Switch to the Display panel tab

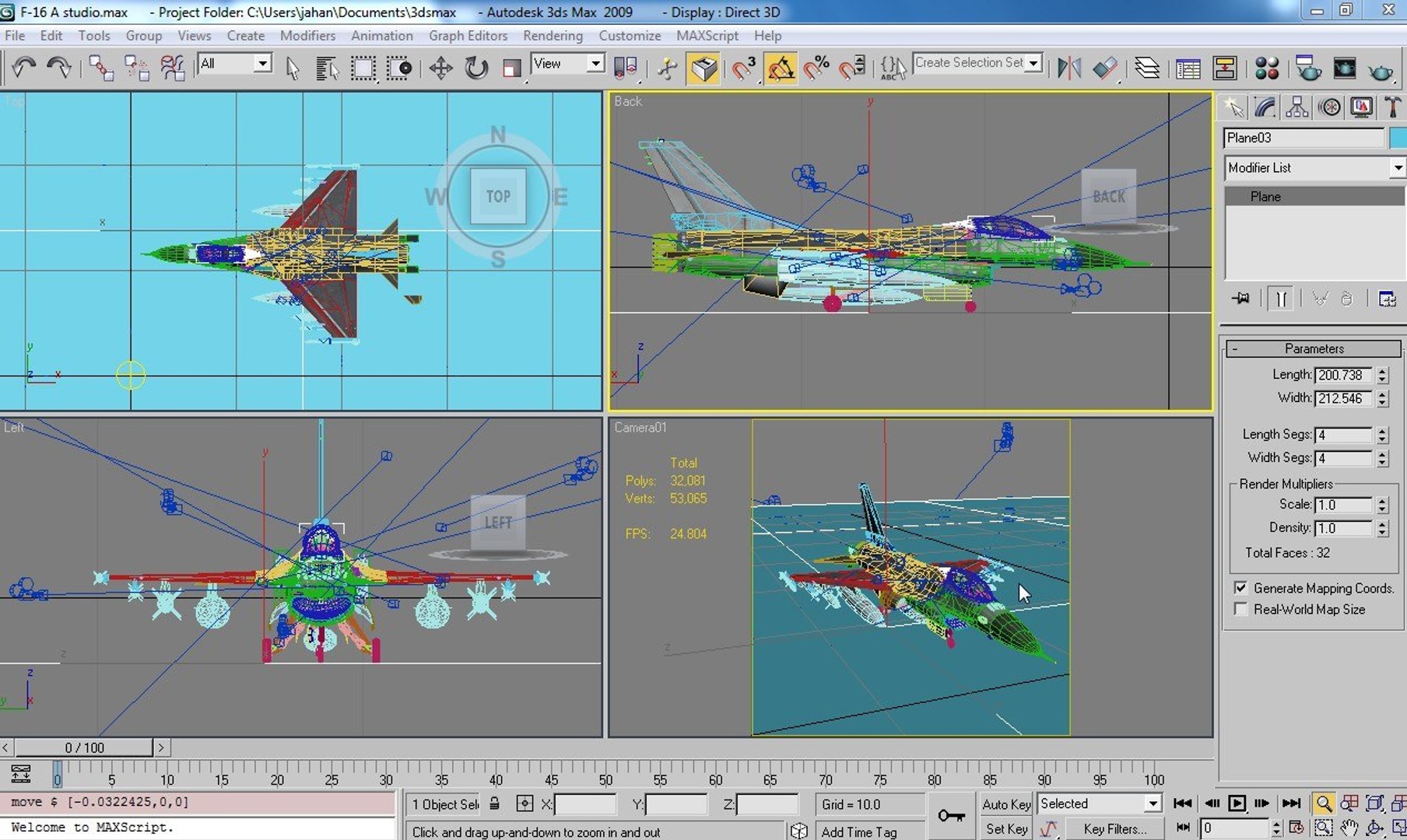pos(1361,107)
